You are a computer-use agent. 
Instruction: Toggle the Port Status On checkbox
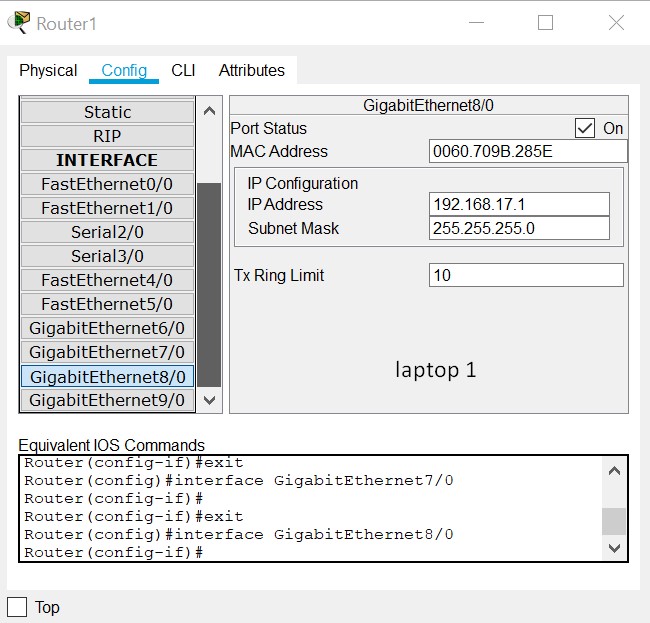pos(585,128)
